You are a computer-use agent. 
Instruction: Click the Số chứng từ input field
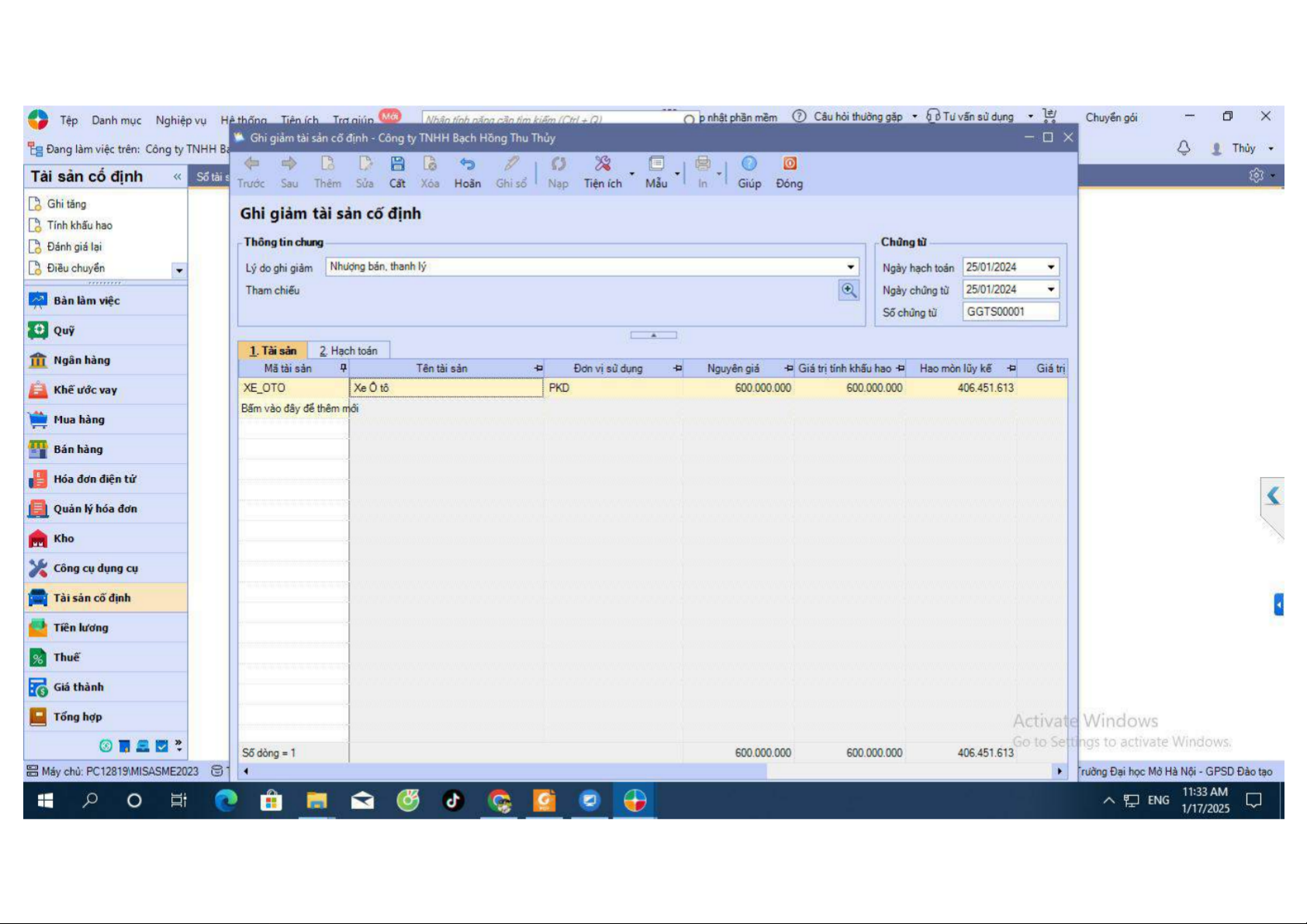click(x=1011, y=312)
